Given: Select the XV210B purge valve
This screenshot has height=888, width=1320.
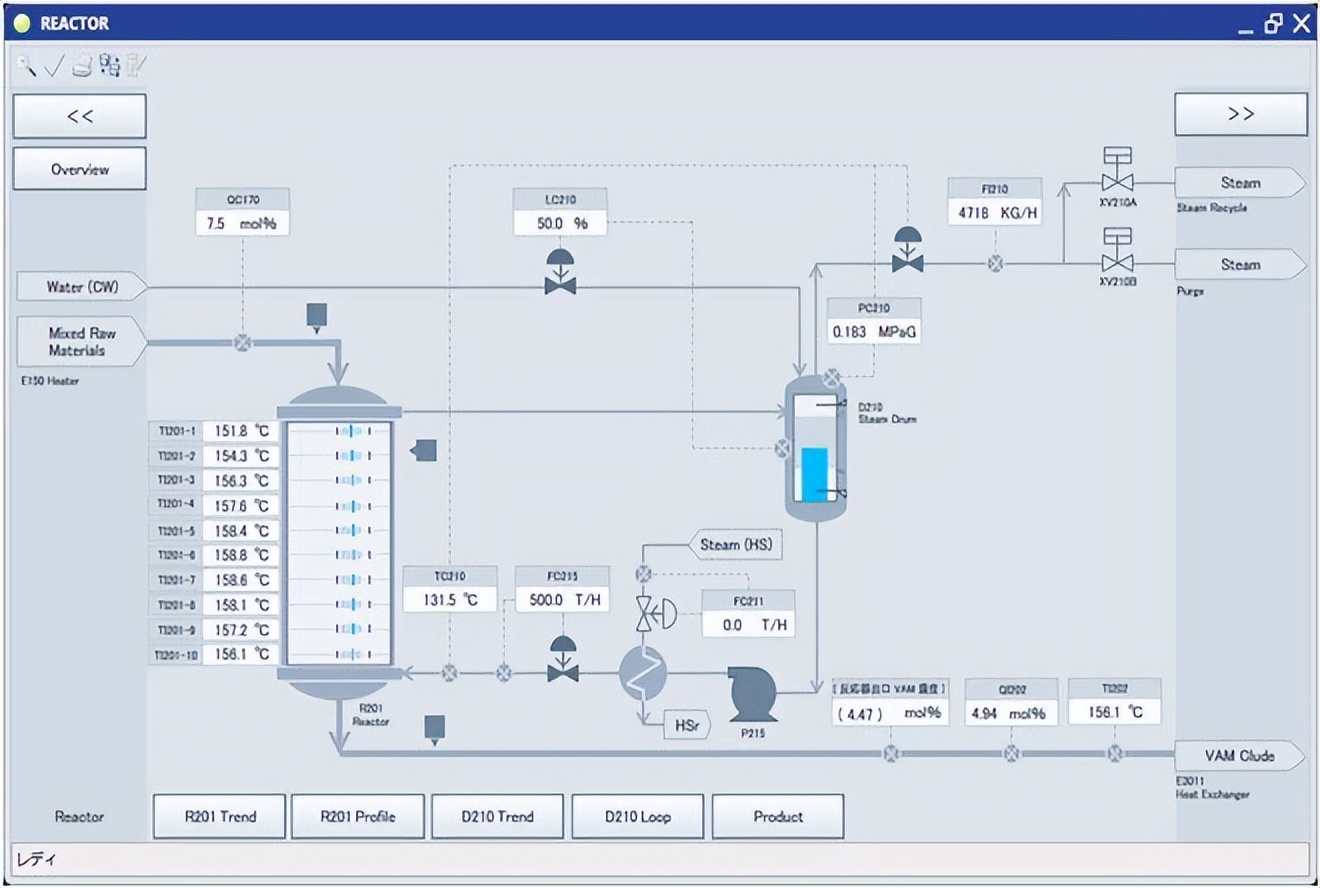Looking at the screenshot, I should coord(1116,251).
